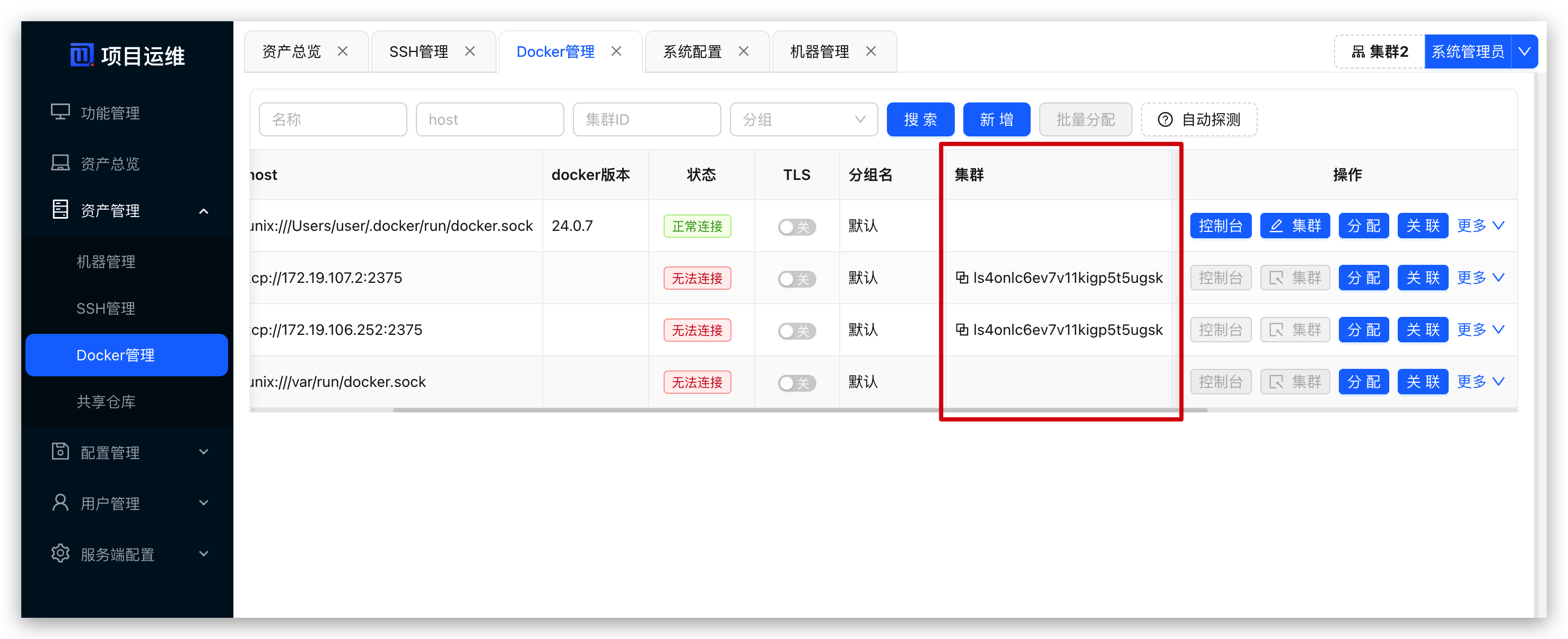Switch to the 资产总览 tab
Screen dimensions: 1568x639
click(292, 52)
